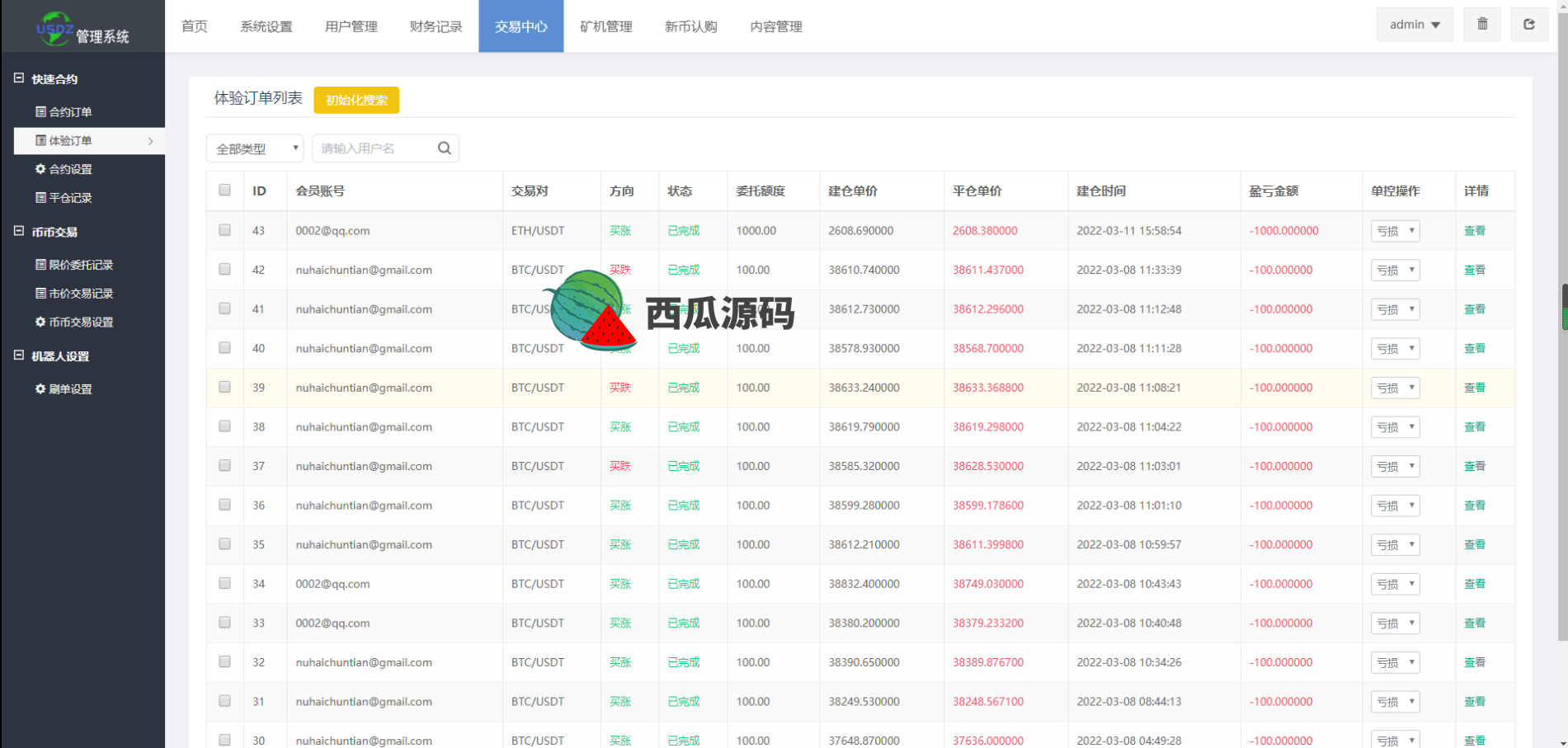Check the checkbox for order ID 35

coord(224,543)
